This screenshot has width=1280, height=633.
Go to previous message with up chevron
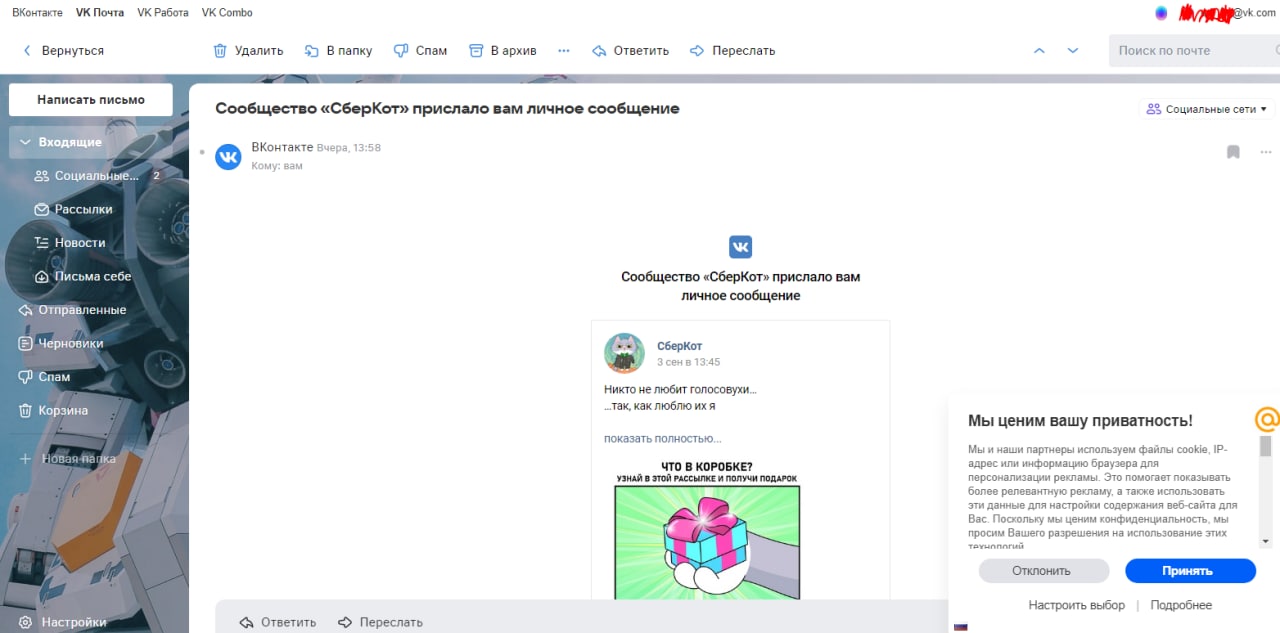[1039, 50]
